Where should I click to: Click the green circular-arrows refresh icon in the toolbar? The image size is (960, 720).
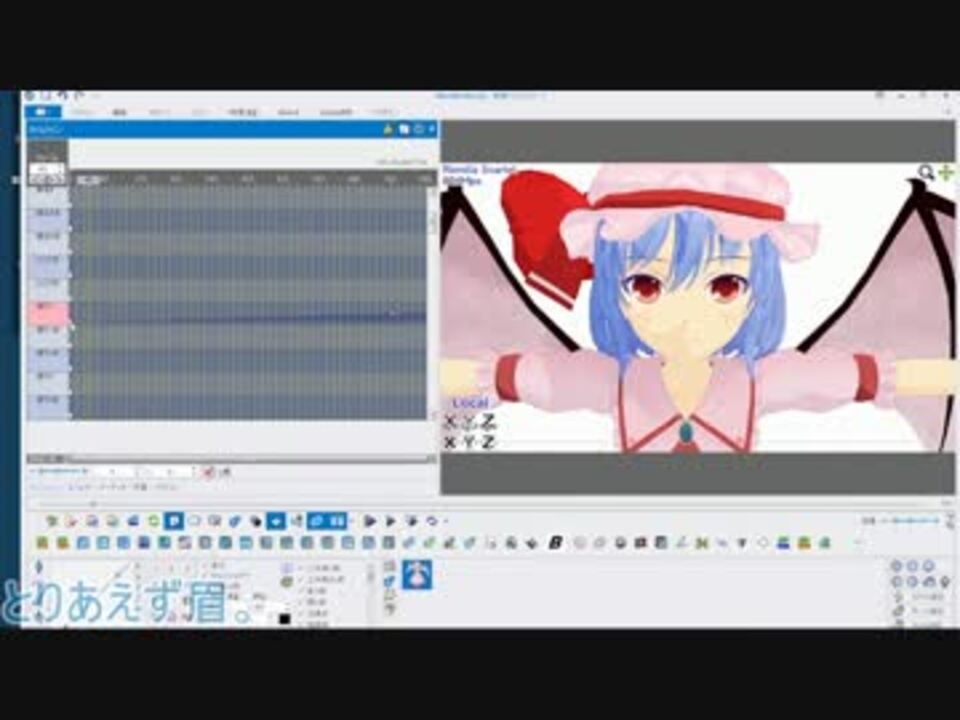(x=154, y=521)
